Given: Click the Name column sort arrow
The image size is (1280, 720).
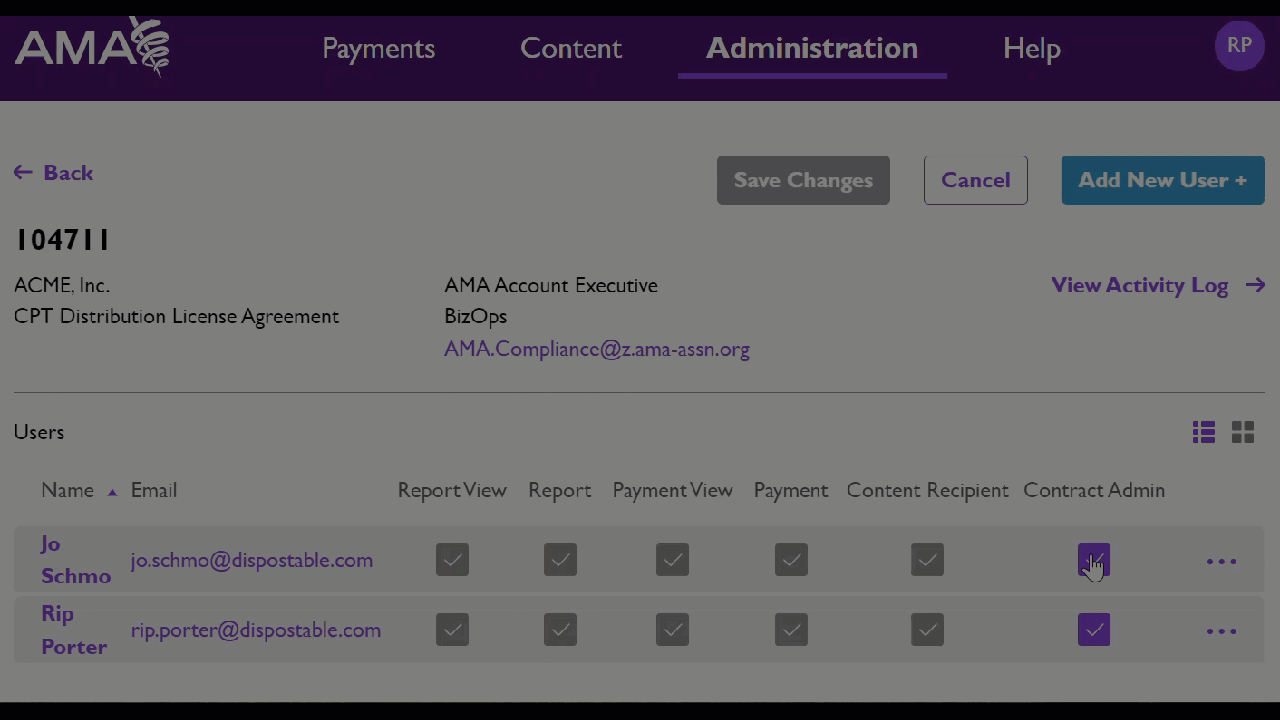Looking at the screenshot, I should click(112, 491).
